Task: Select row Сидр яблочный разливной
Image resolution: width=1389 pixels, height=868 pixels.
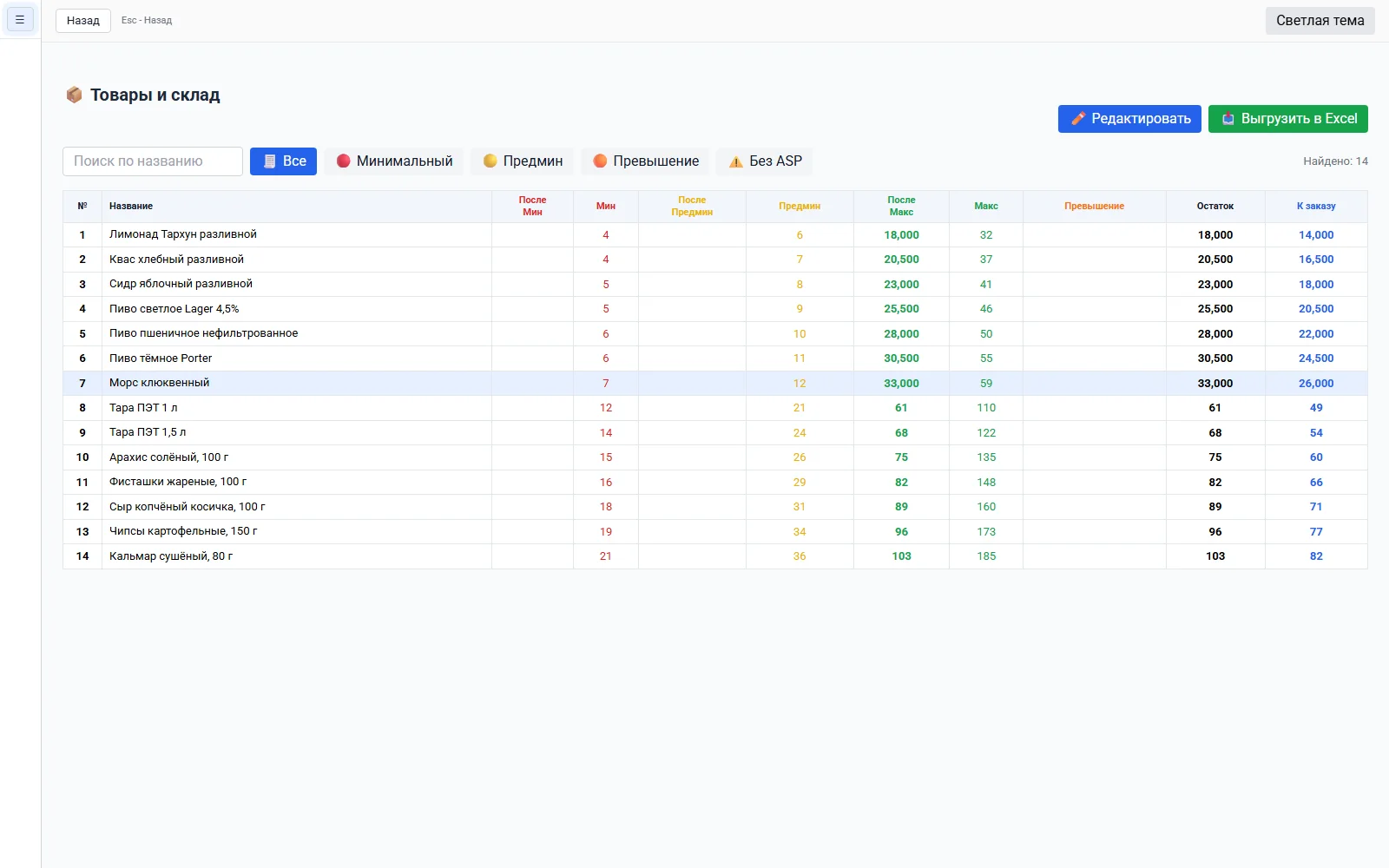Action: click(x=714, y=285)
